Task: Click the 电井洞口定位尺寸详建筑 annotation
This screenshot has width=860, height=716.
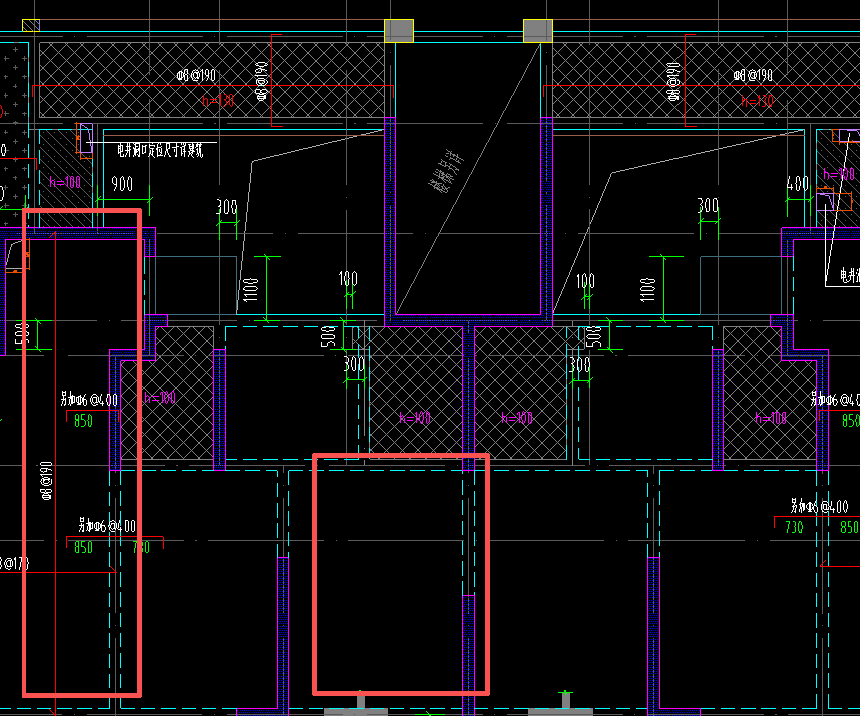Action: tap(160, 151)
